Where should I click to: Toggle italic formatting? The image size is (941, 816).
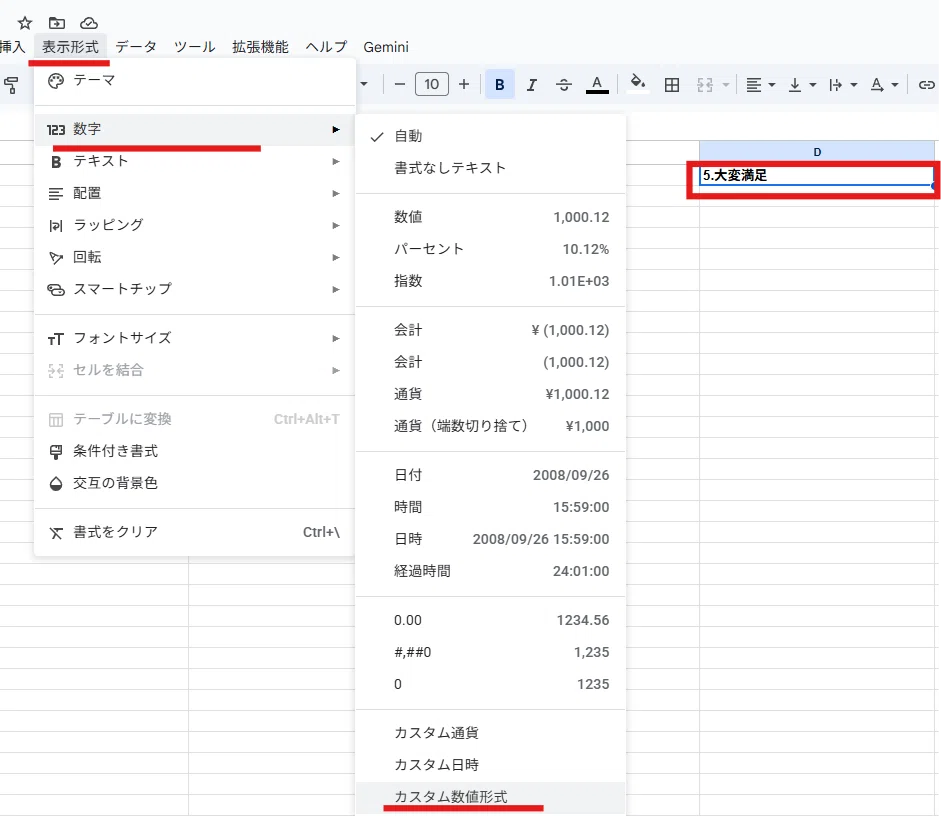pos(532,85)
